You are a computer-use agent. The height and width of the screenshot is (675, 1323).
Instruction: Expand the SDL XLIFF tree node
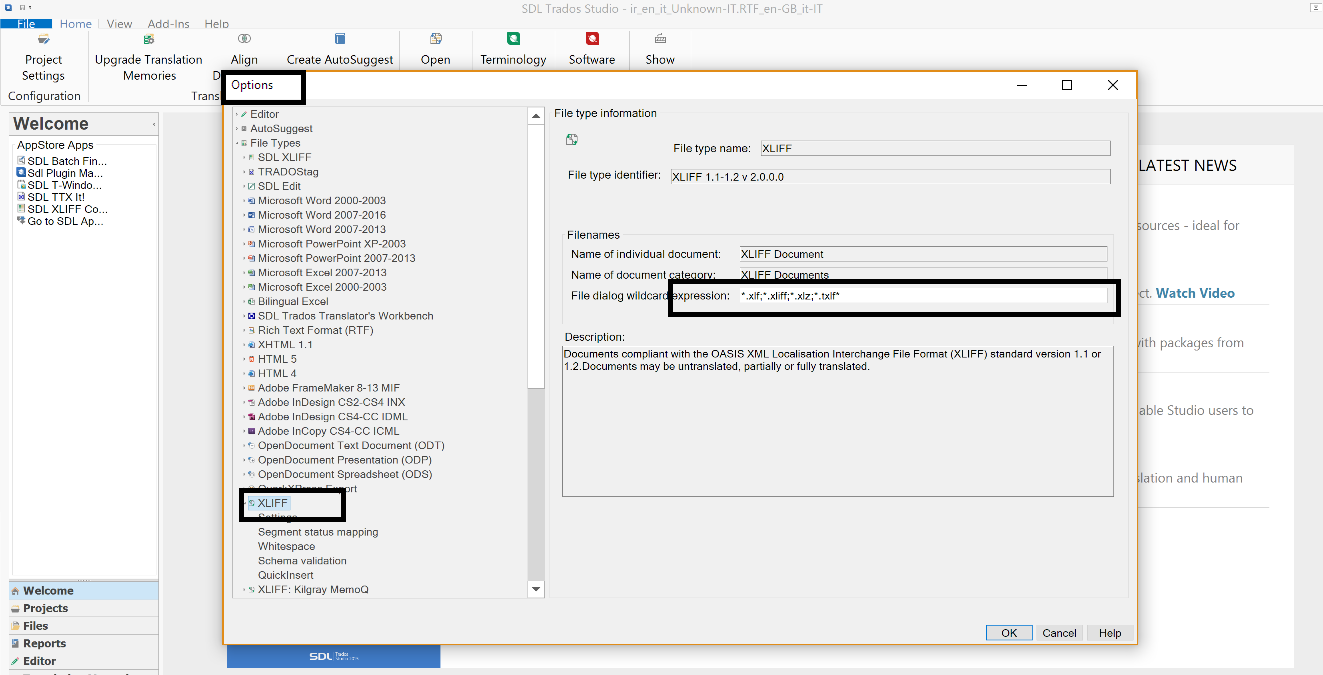click(243, 158)
